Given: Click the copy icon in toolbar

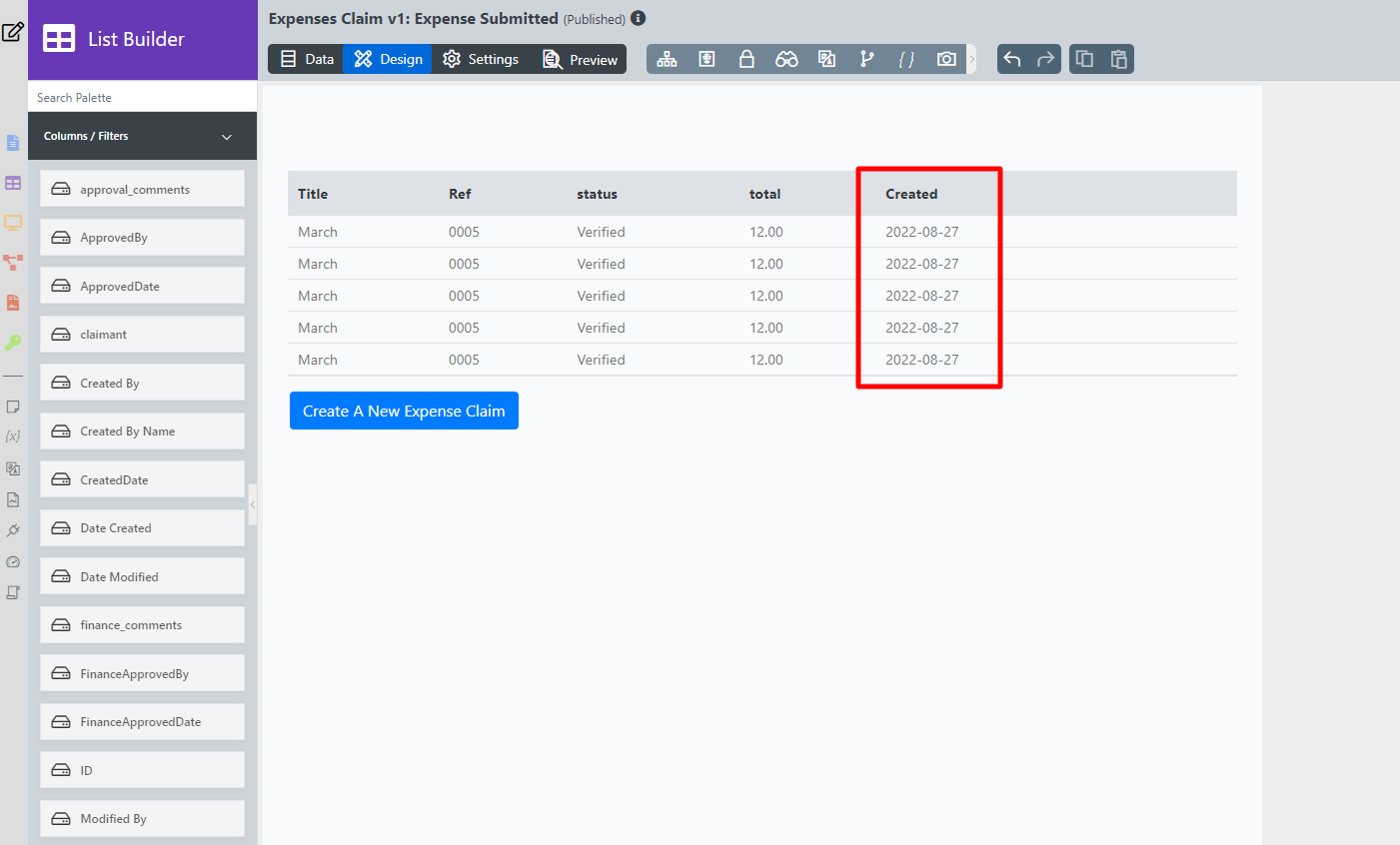Looking at the screenshot, I should [x=1084, y=59].
